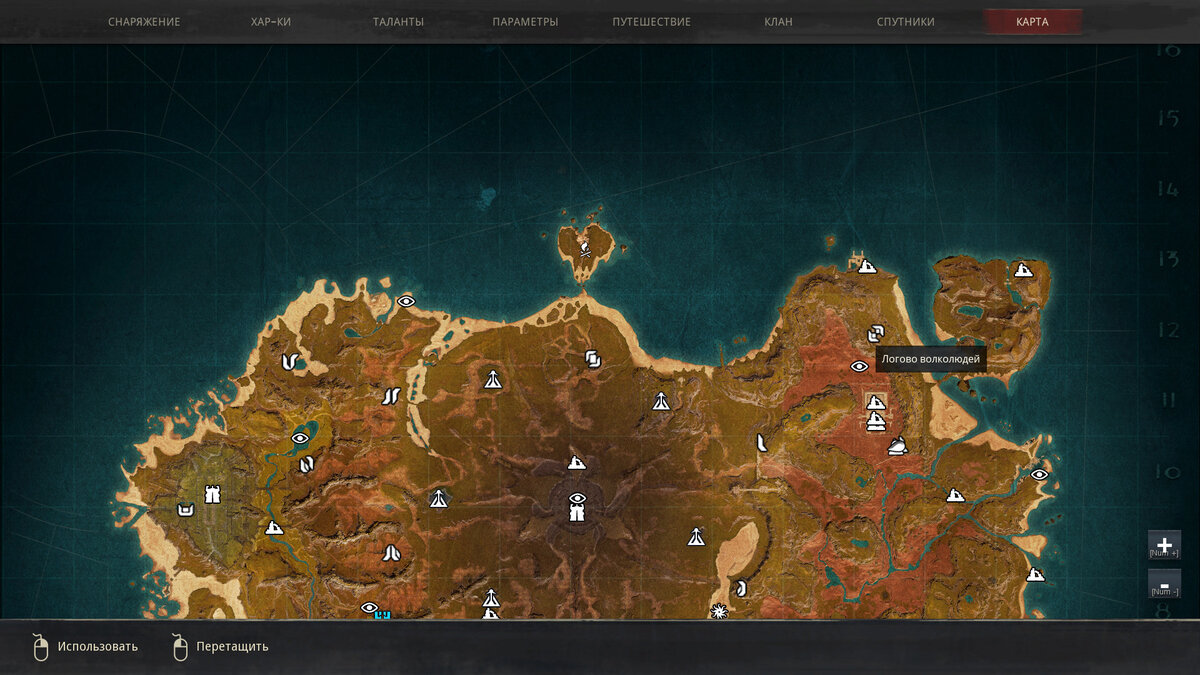The image size is (1200, 675).
Task: Click the Использовать mouse hint
Action: click(x=85, y=647)
